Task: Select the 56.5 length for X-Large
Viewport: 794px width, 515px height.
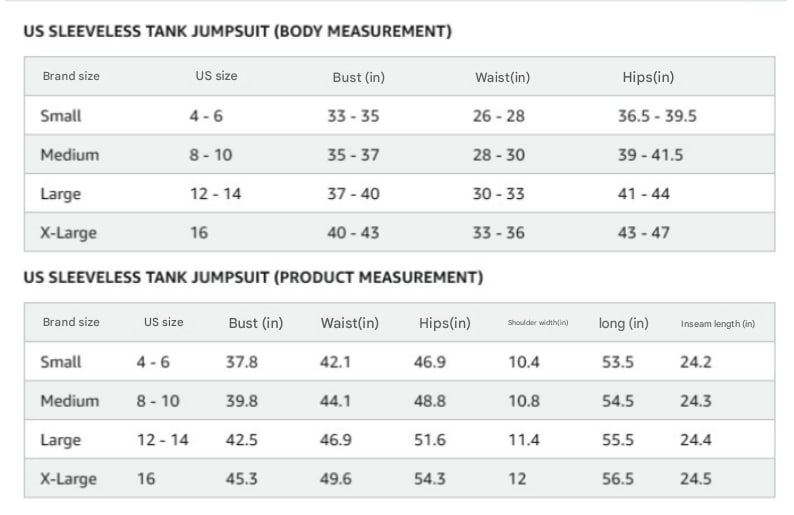Action: pyautogui.click(x=618, y=479)
